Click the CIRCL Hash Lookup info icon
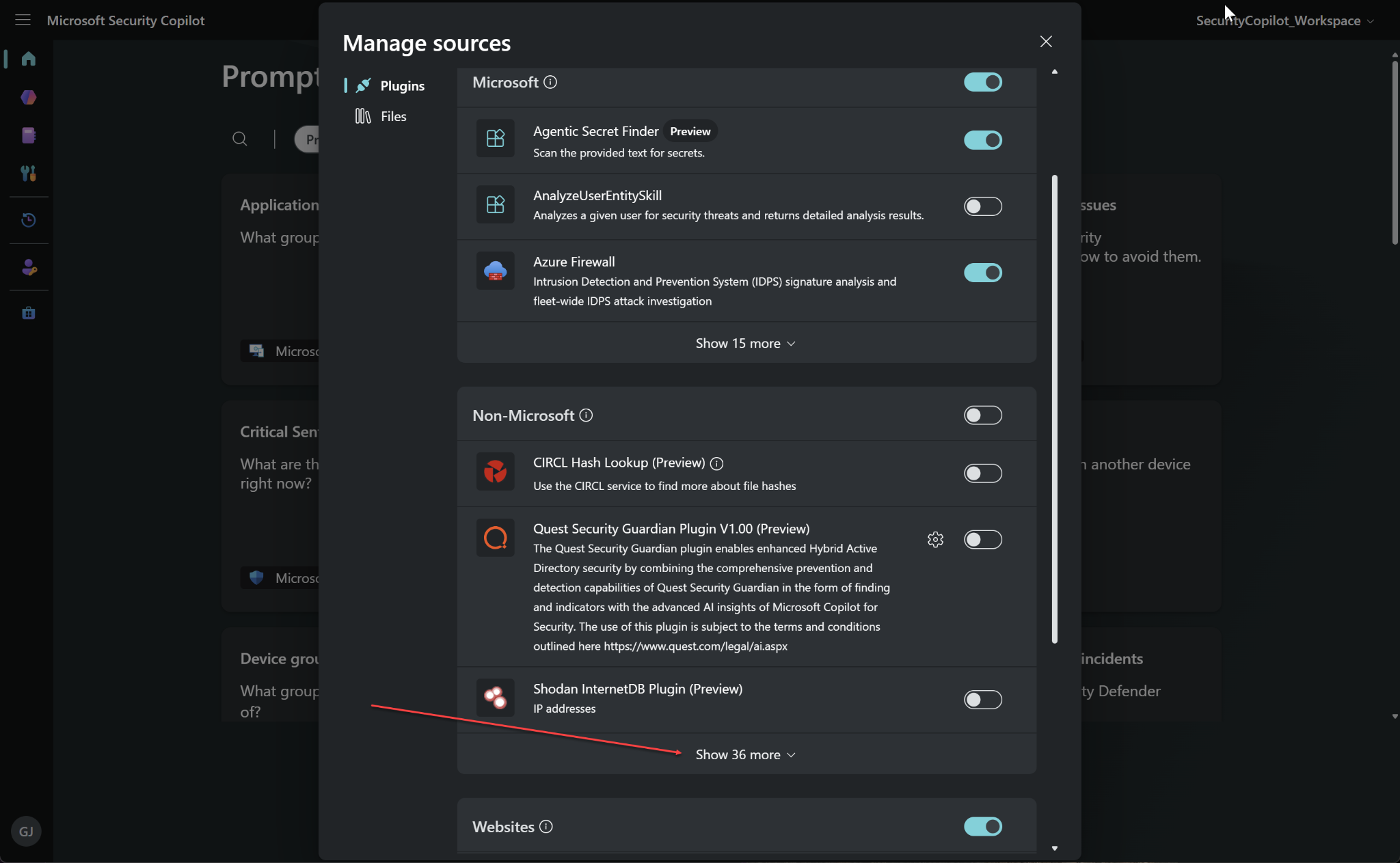The width and height of the screenshot is (1400, 863). point(716,463)
